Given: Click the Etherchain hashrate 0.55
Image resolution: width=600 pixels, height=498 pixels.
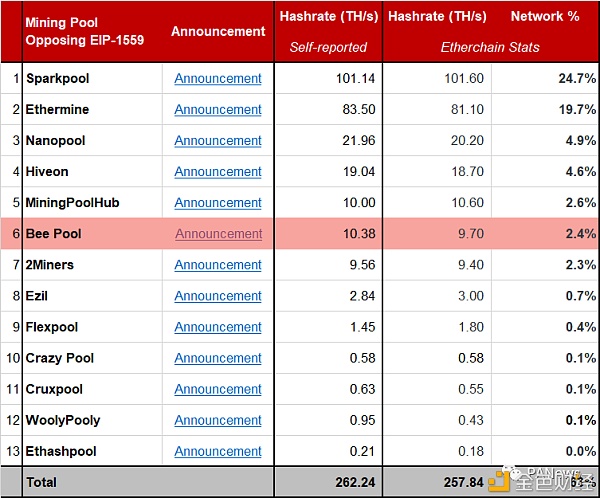Looking at the screenshot, I should 471,389.
